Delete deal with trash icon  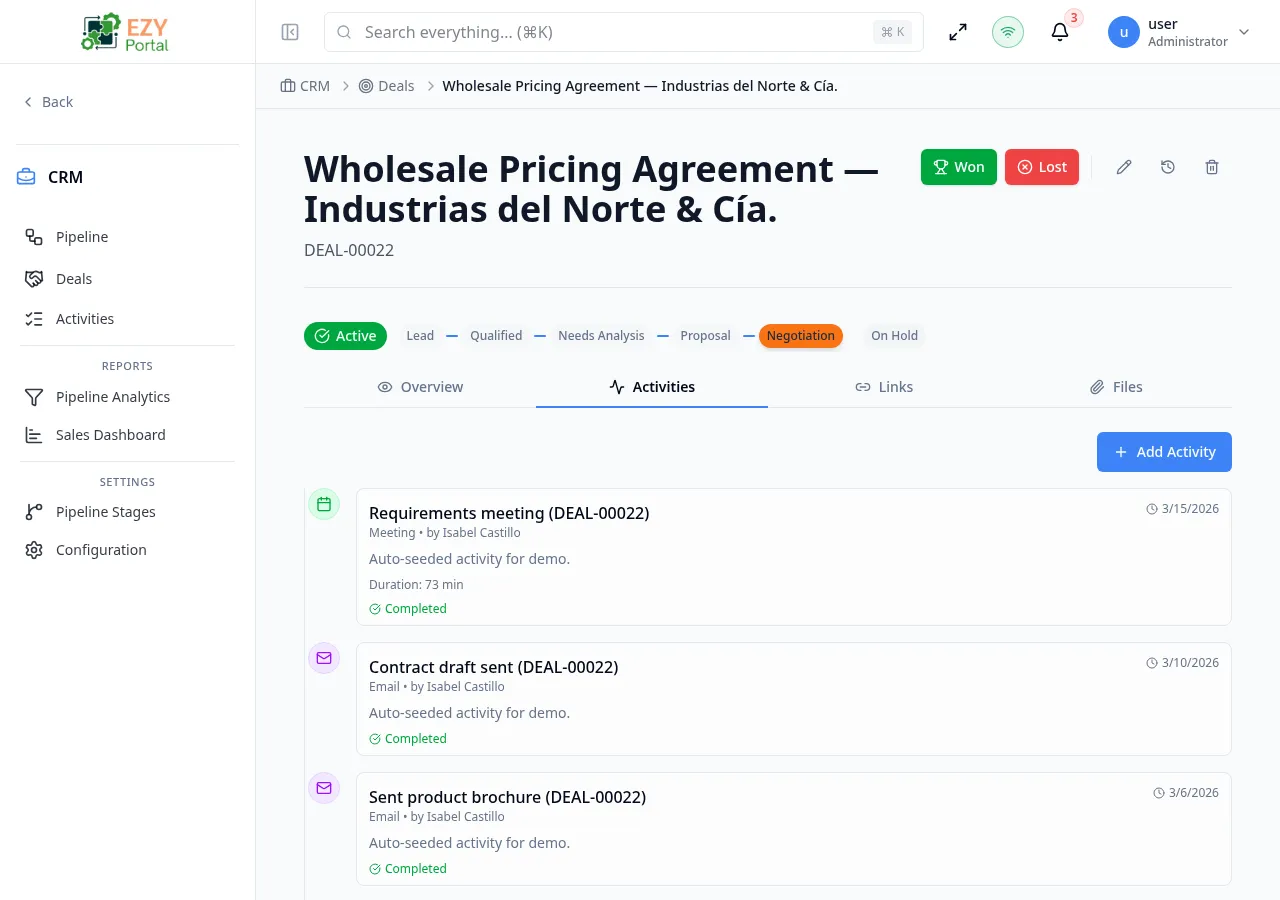click(x=1212, y=167)
